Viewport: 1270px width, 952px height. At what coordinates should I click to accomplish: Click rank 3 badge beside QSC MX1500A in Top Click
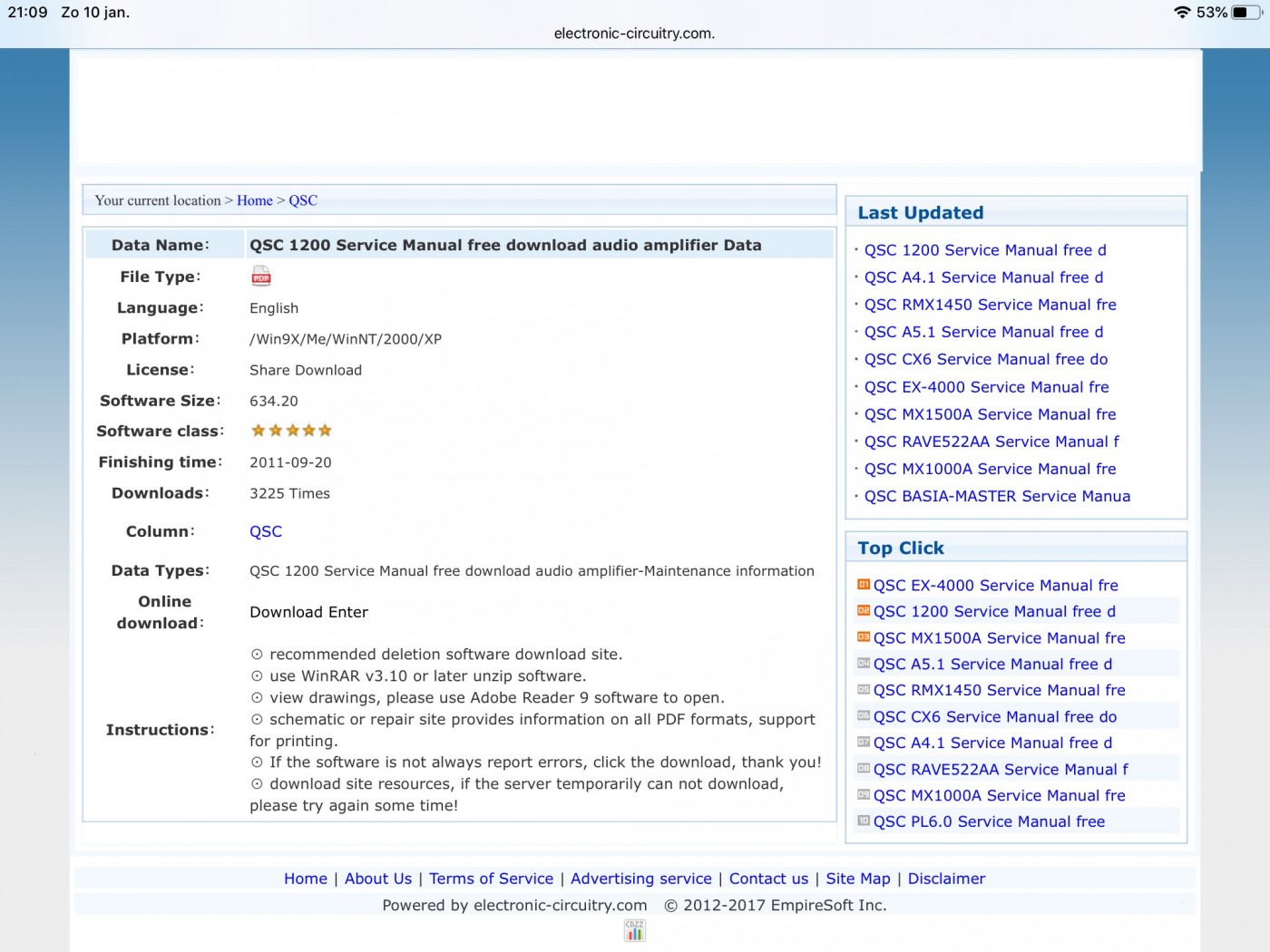pos(864,637)
